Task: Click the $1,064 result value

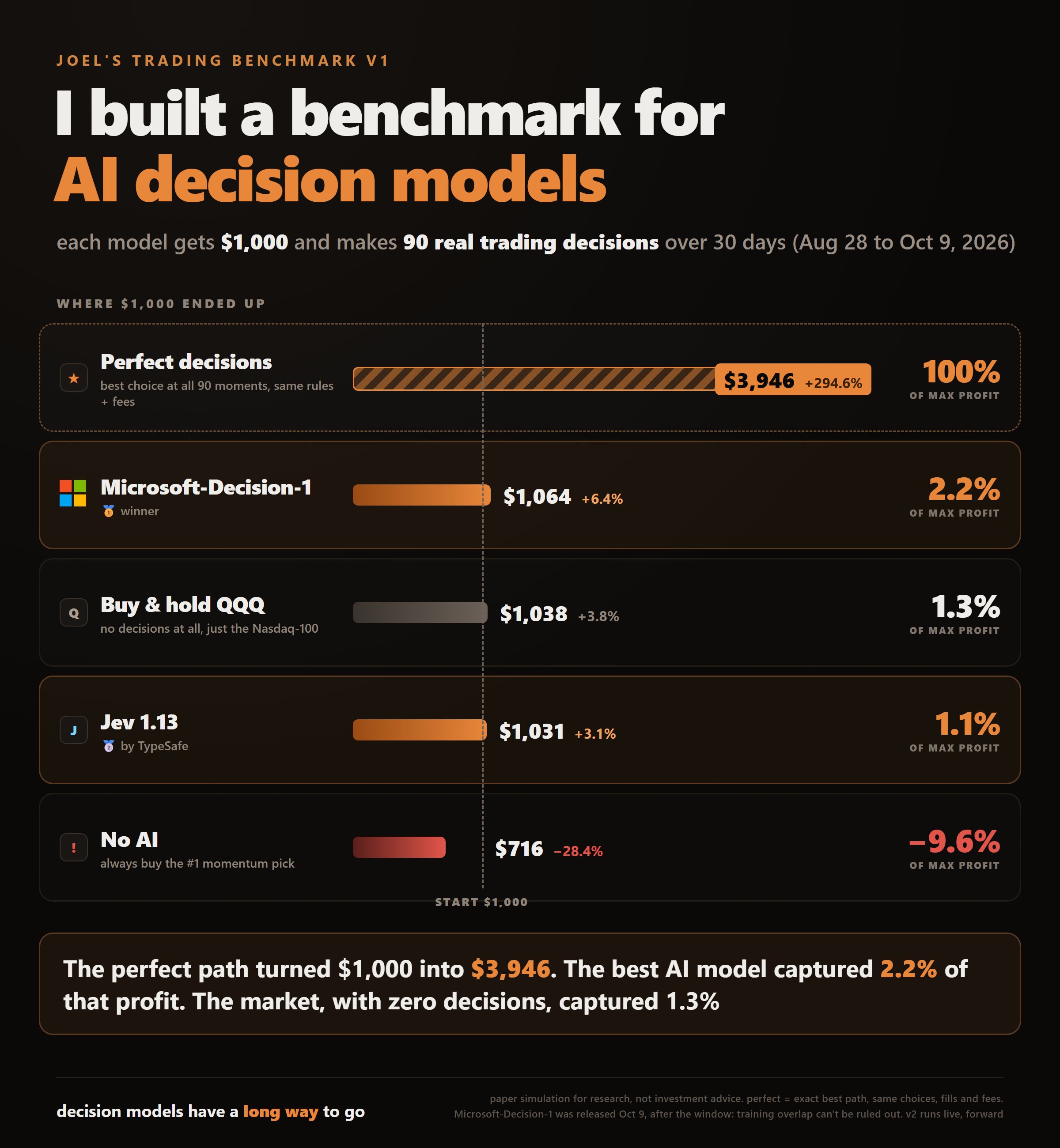Action: [x=537, y=497]
